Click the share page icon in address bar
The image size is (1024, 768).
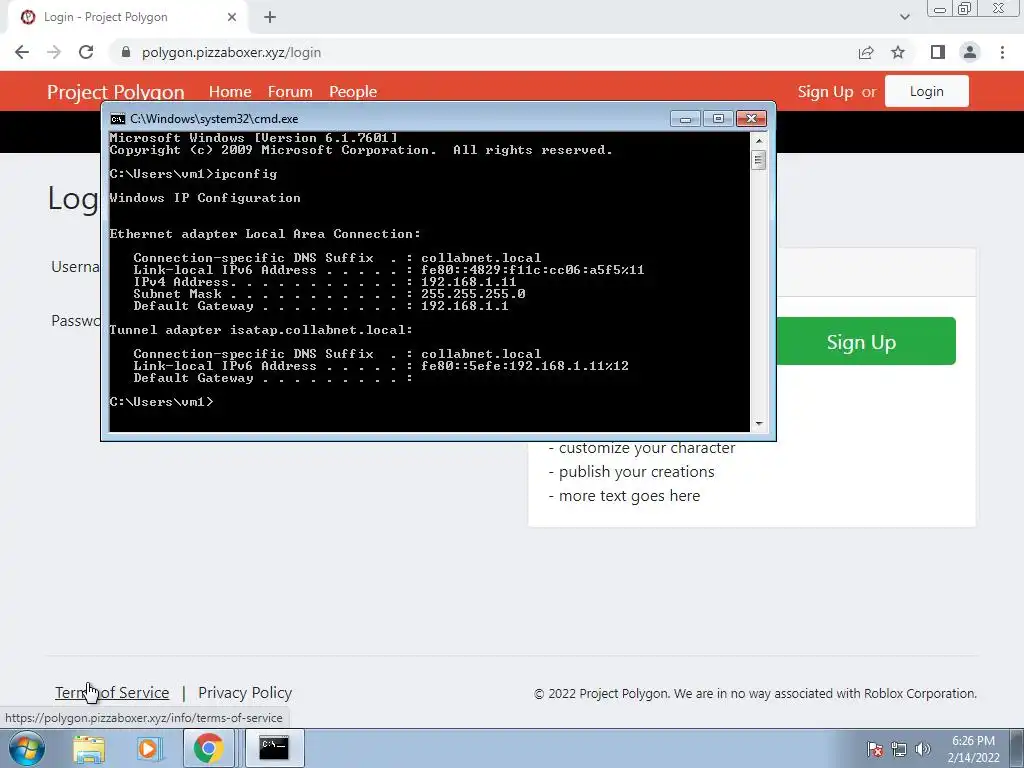pos(866,52)
